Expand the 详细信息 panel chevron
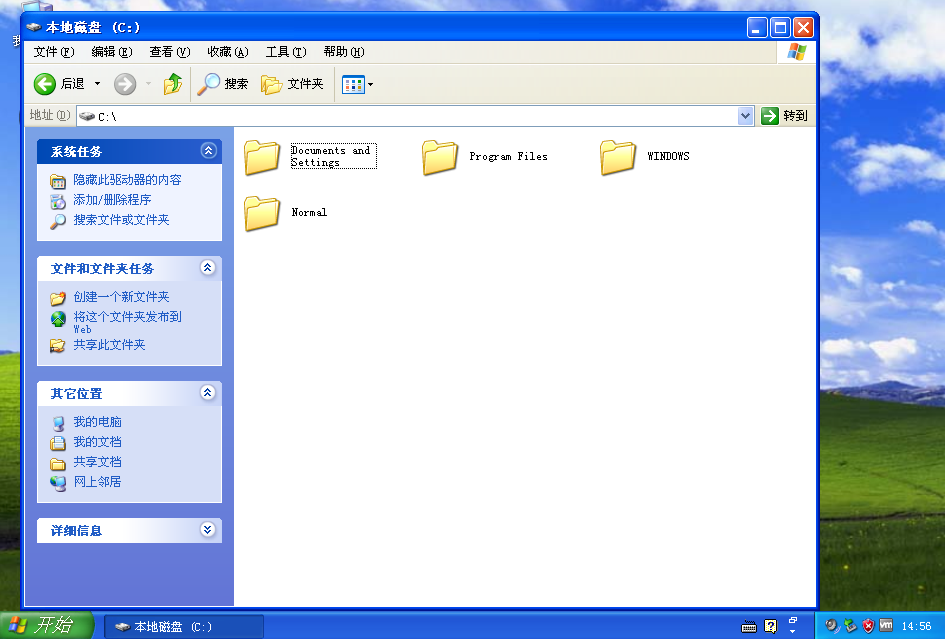The height and width of the screenshot is (639, 945). click(208, 530)
